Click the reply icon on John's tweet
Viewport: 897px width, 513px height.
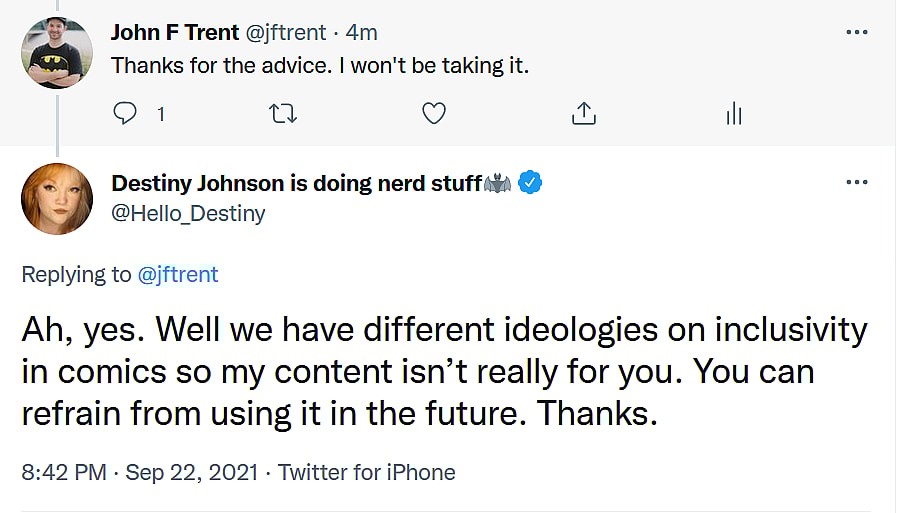pyautogui.click(x=125, y=114)
